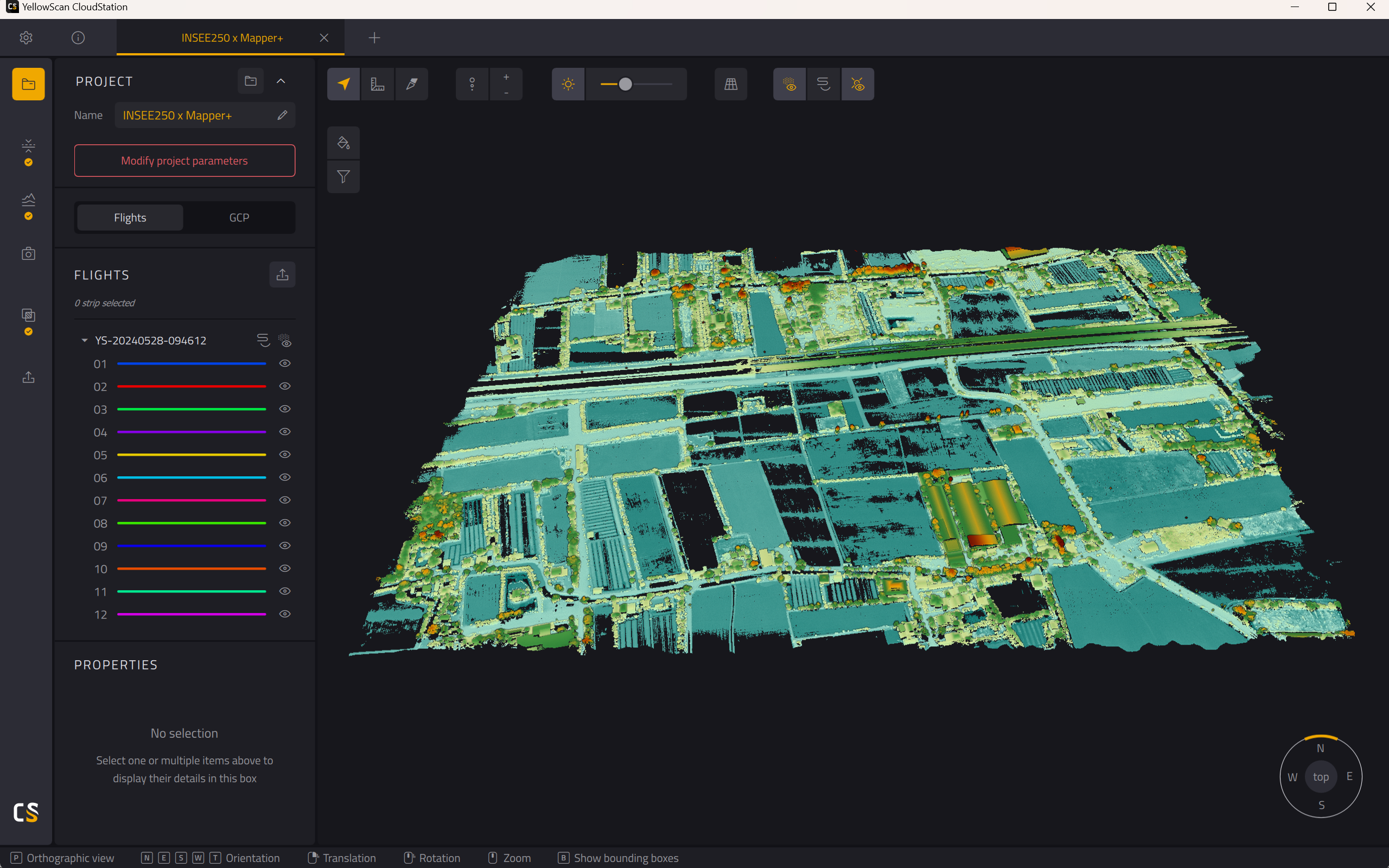The image size is (1389, 868).
Task: Activate the navigation arrow tool
Action: [x=343, y=85]
